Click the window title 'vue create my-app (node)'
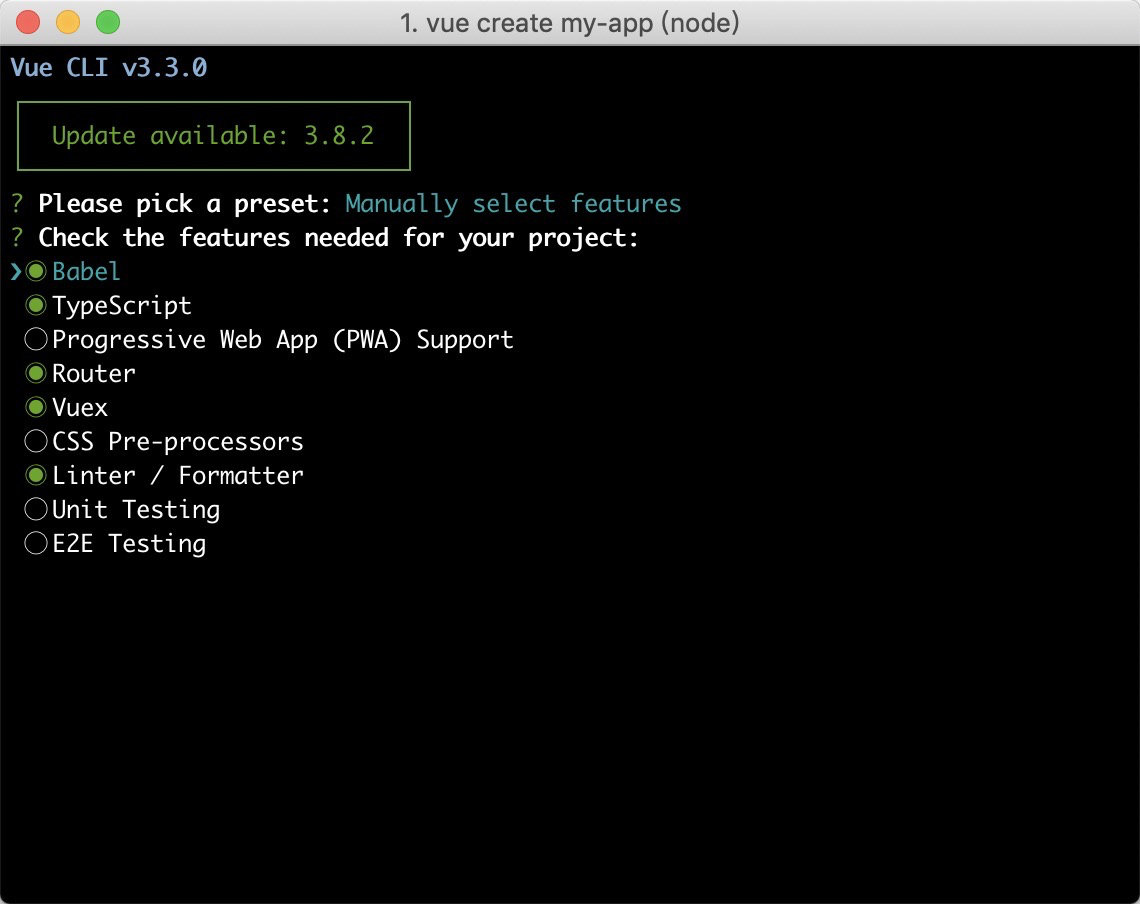This screenshot has width=1140, height=904. pos(569,22)
